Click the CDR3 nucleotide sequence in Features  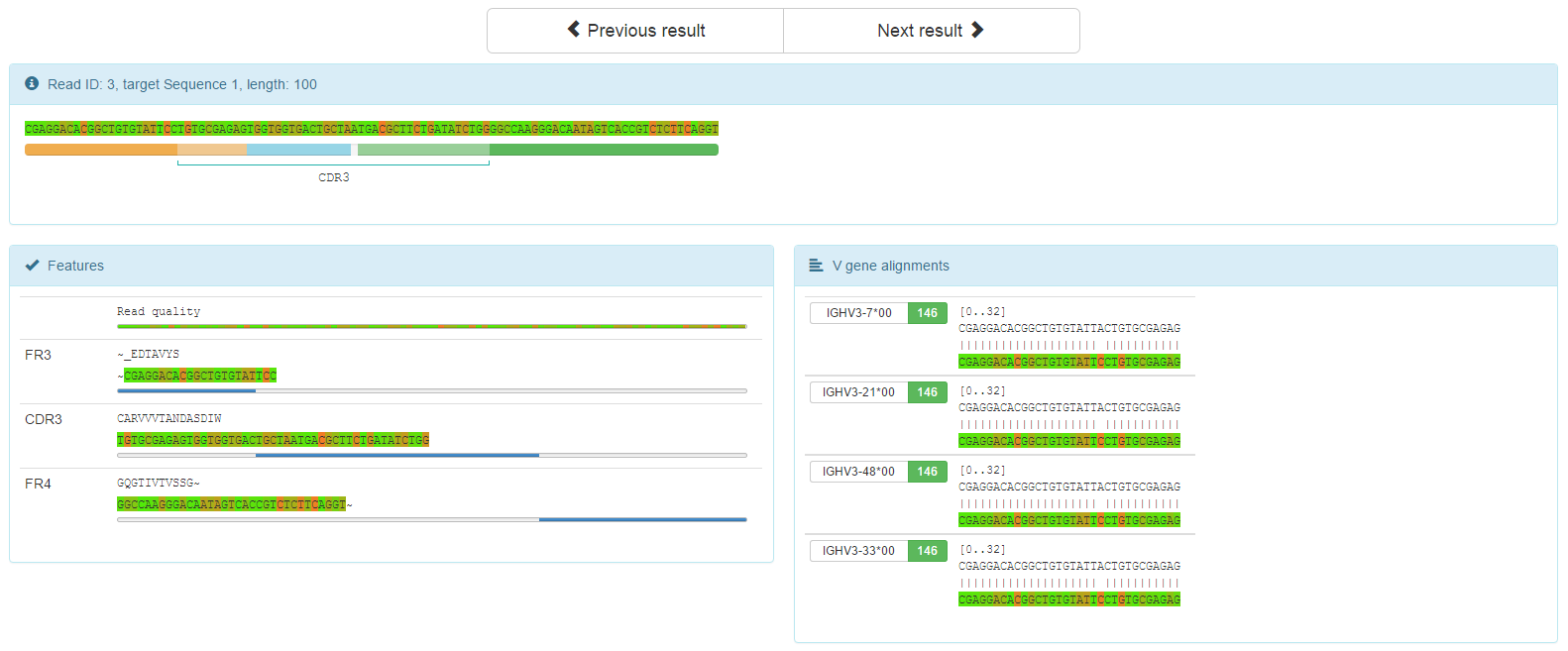pyautogui.click(x=273, y=440)
